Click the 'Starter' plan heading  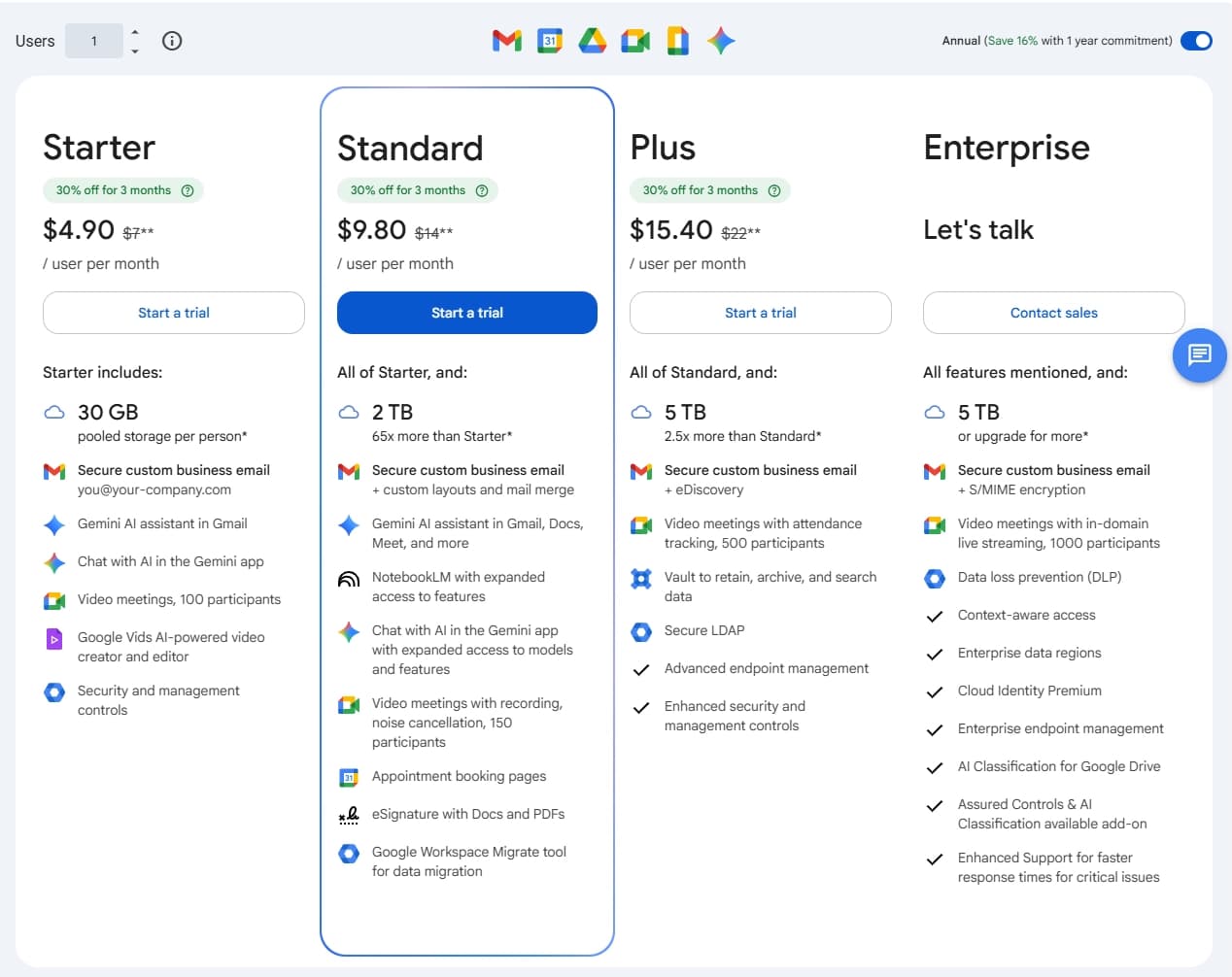[x=99, y=148]
